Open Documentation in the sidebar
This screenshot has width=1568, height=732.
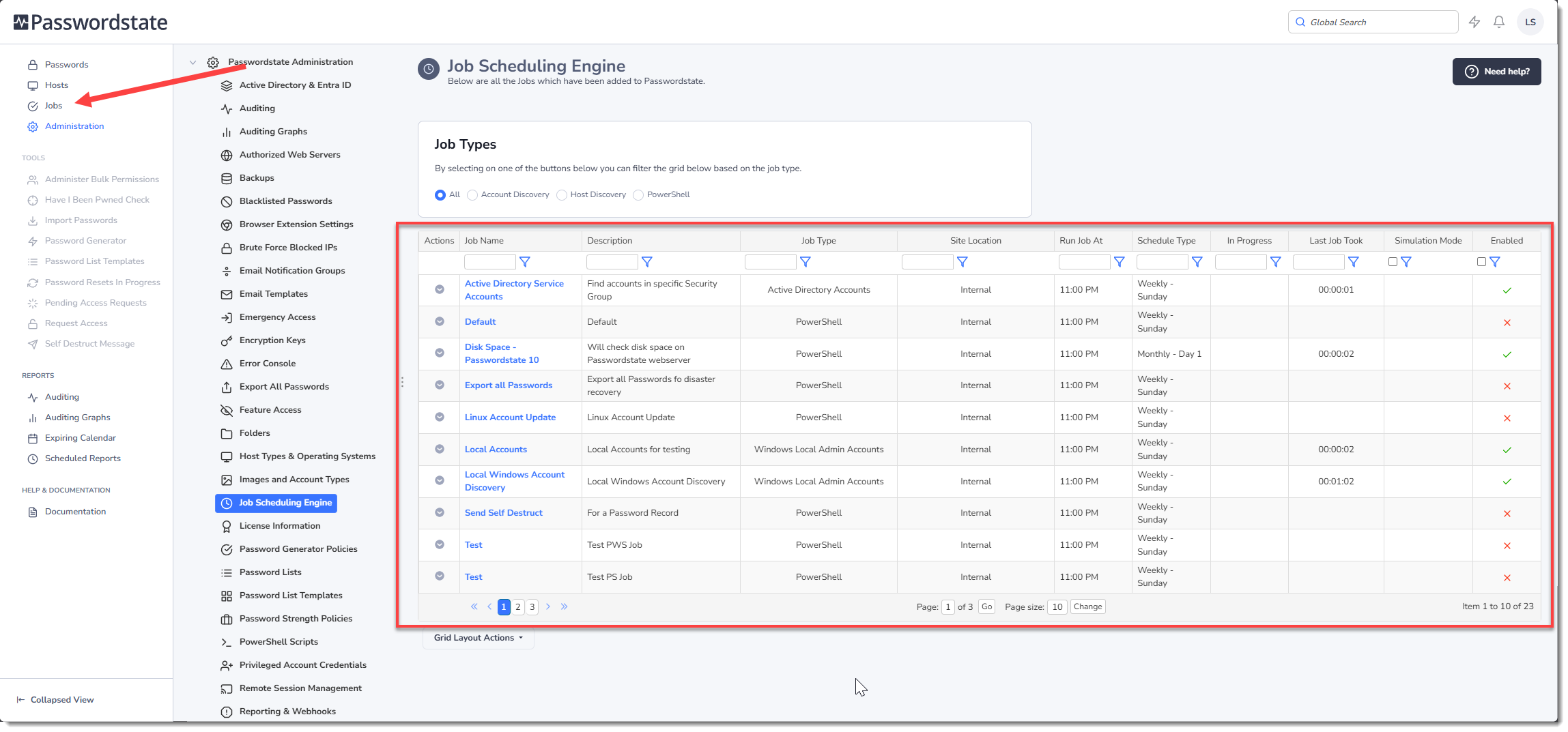click(x=75, y=512)
